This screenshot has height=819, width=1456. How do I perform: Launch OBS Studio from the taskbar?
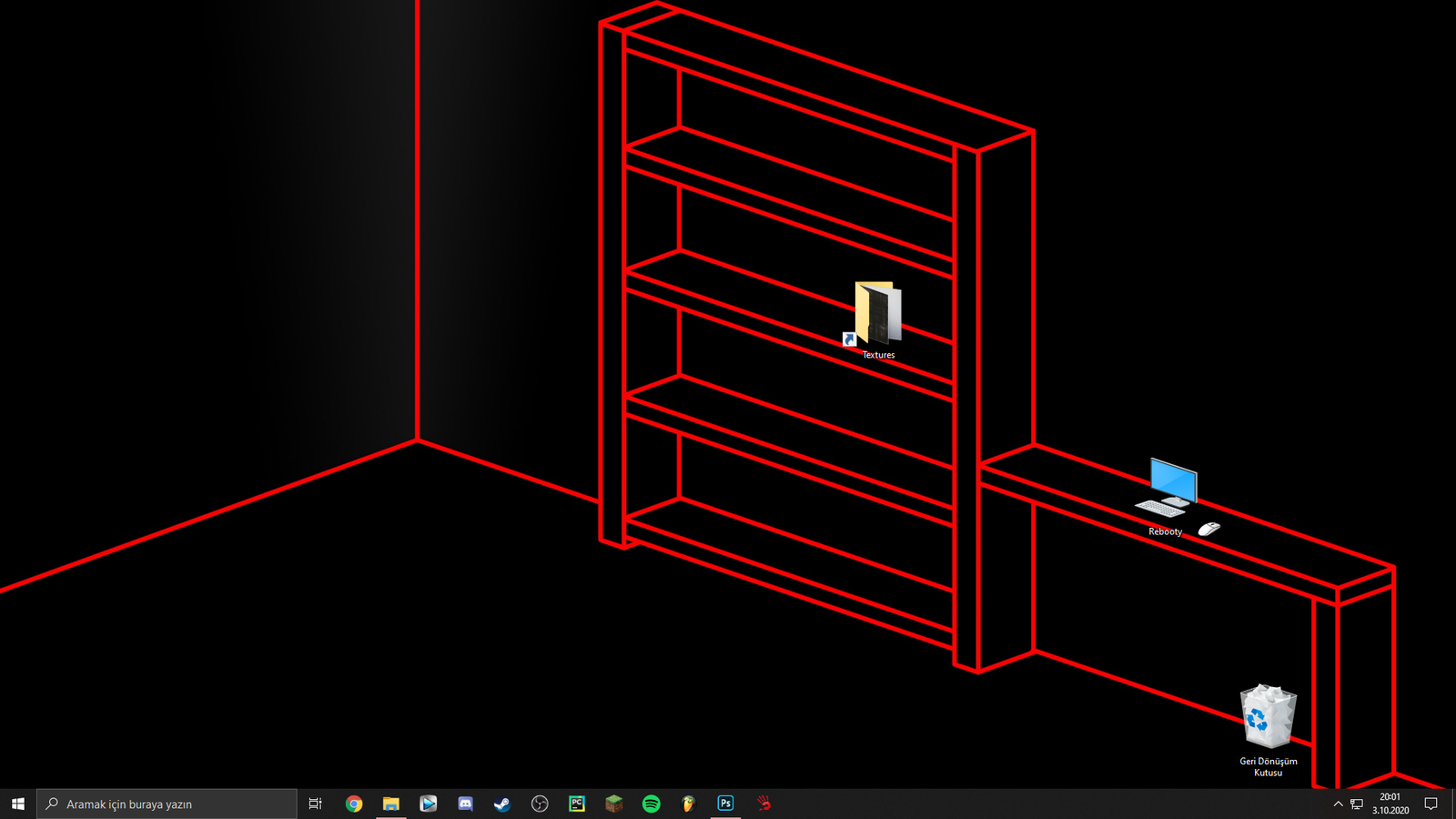pos(540,804)
